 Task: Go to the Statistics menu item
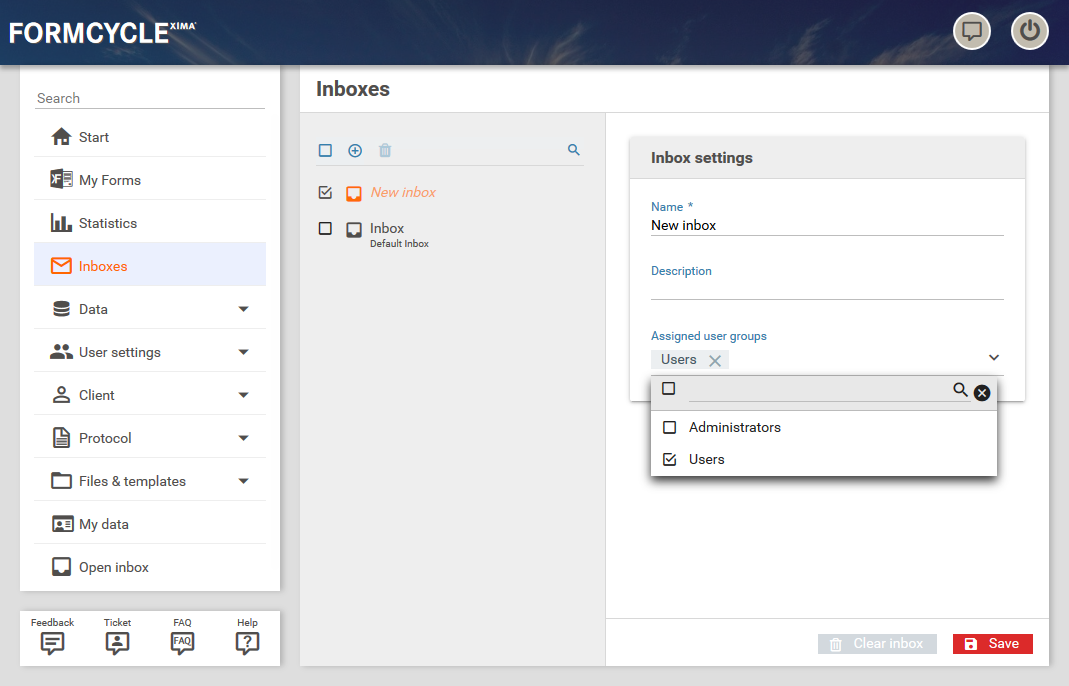tap(108, 223)
